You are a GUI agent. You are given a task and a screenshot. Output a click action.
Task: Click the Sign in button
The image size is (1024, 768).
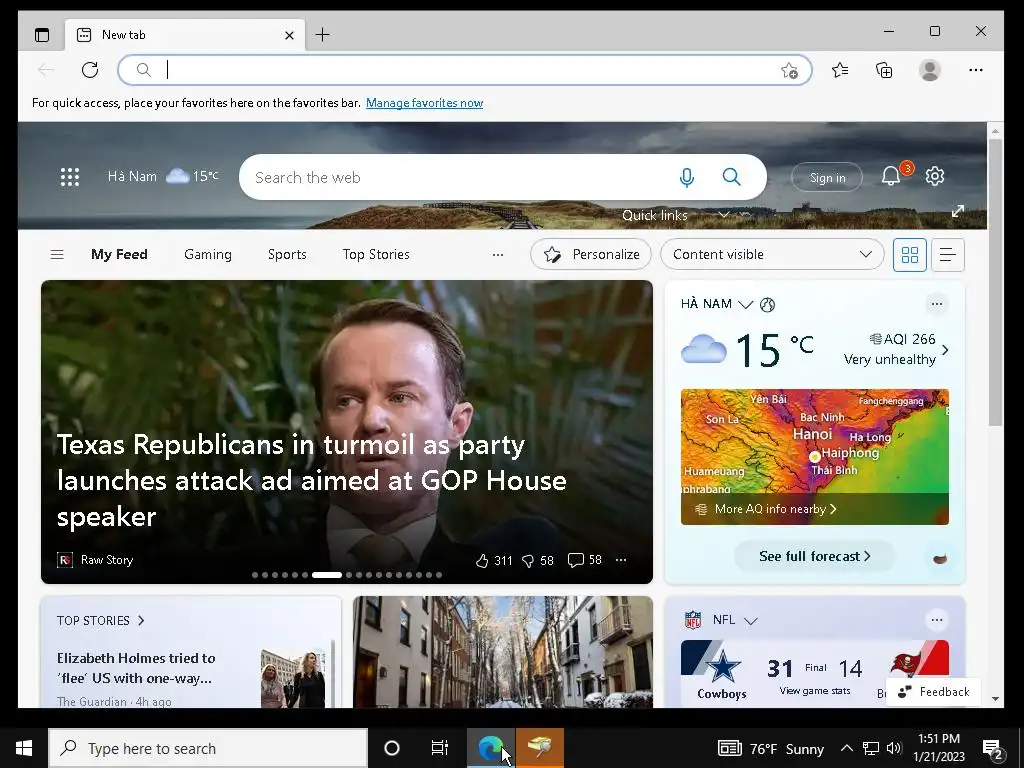point(827,177)
